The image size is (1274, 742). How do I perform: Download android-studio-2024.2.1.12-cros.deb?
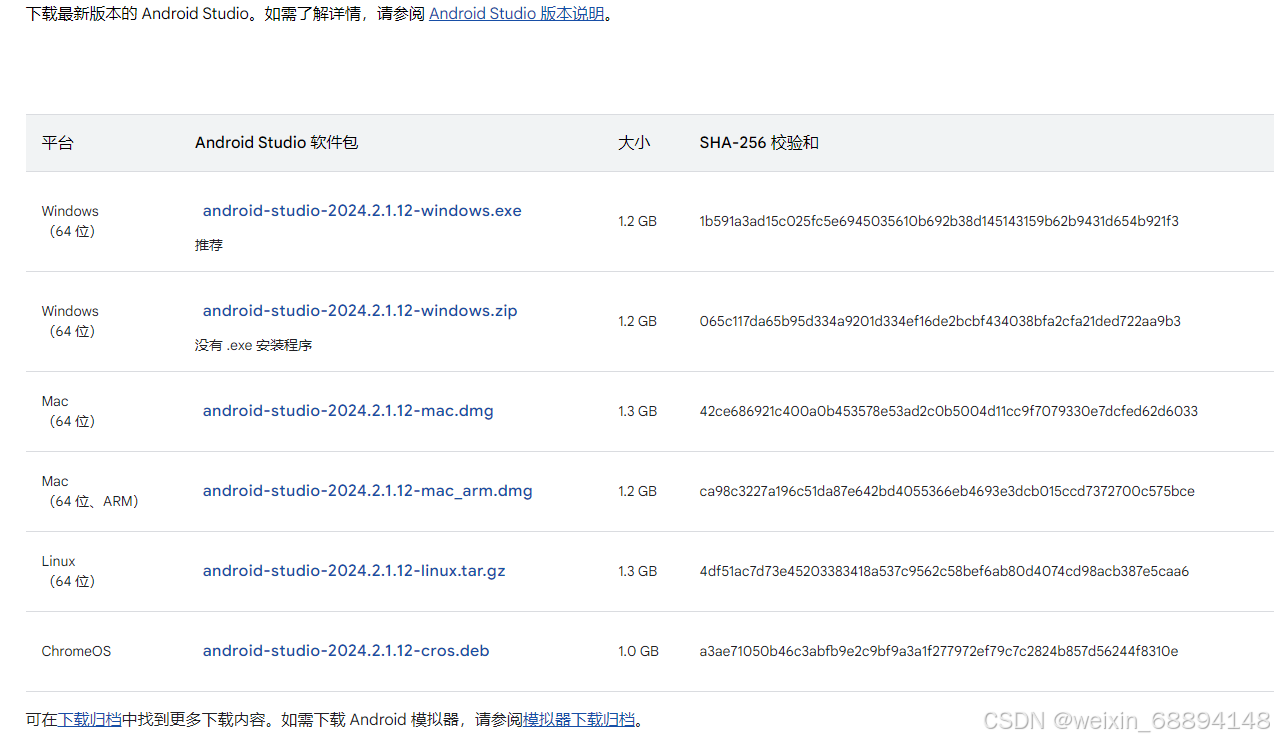(346, 651)
